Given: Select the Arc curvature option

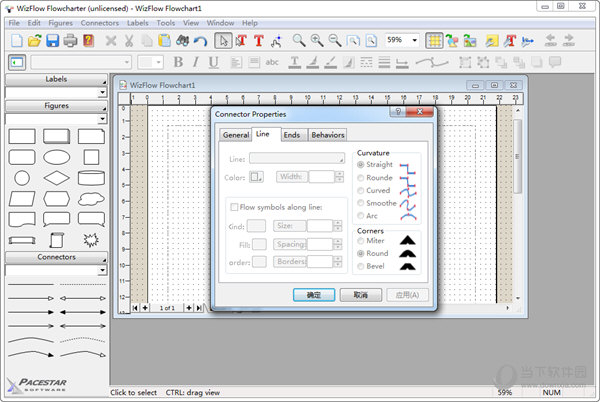Looking at the screenshot, I should point(367,216).
